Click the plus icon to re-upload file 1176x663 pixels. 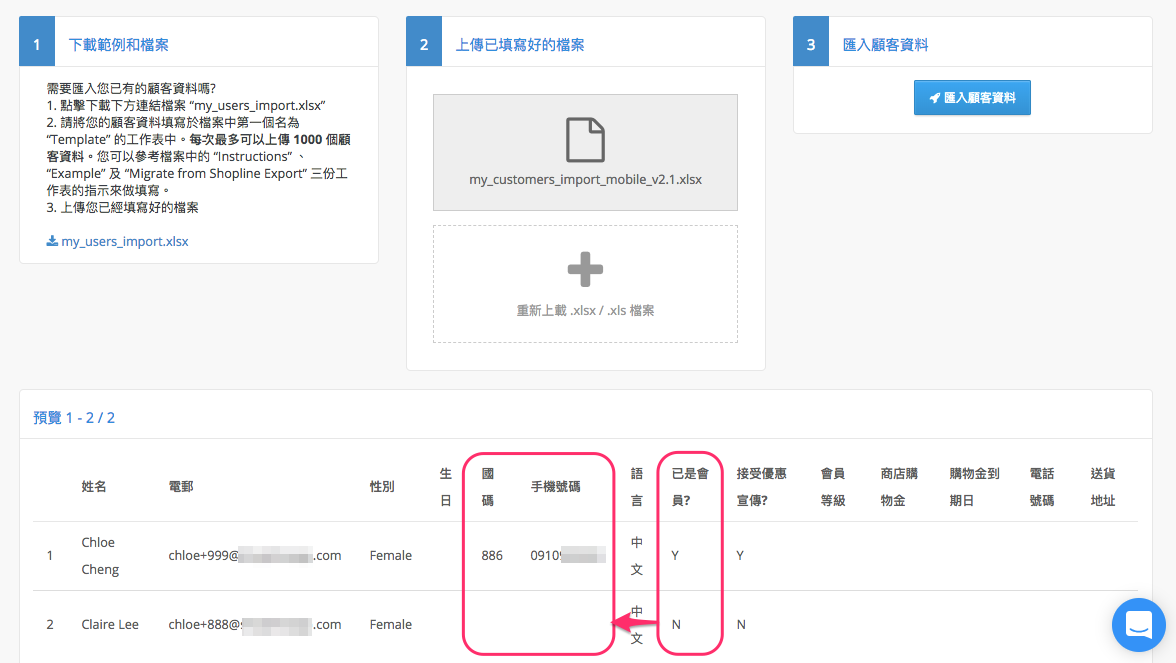coord(585,269)
